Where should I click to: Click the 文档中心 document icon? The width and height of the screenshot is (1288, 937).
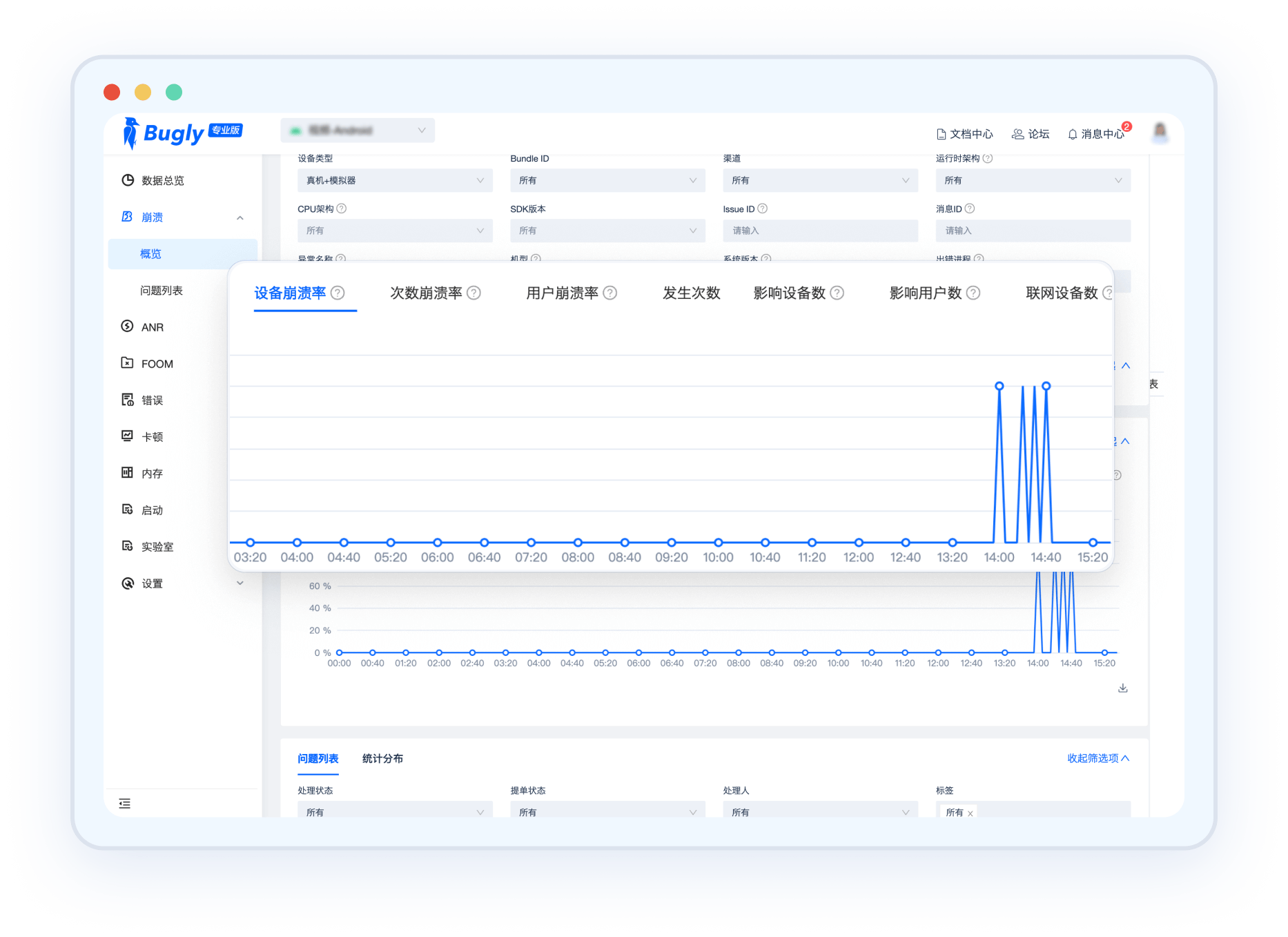pos(941,134)
